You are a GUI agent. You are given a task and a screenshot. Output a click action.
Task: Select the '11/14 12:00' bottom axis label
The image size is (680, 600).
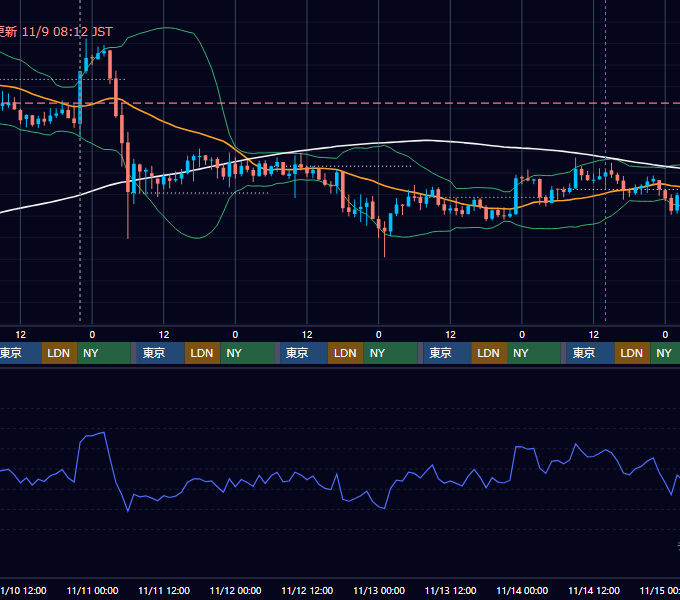[594, 590]
